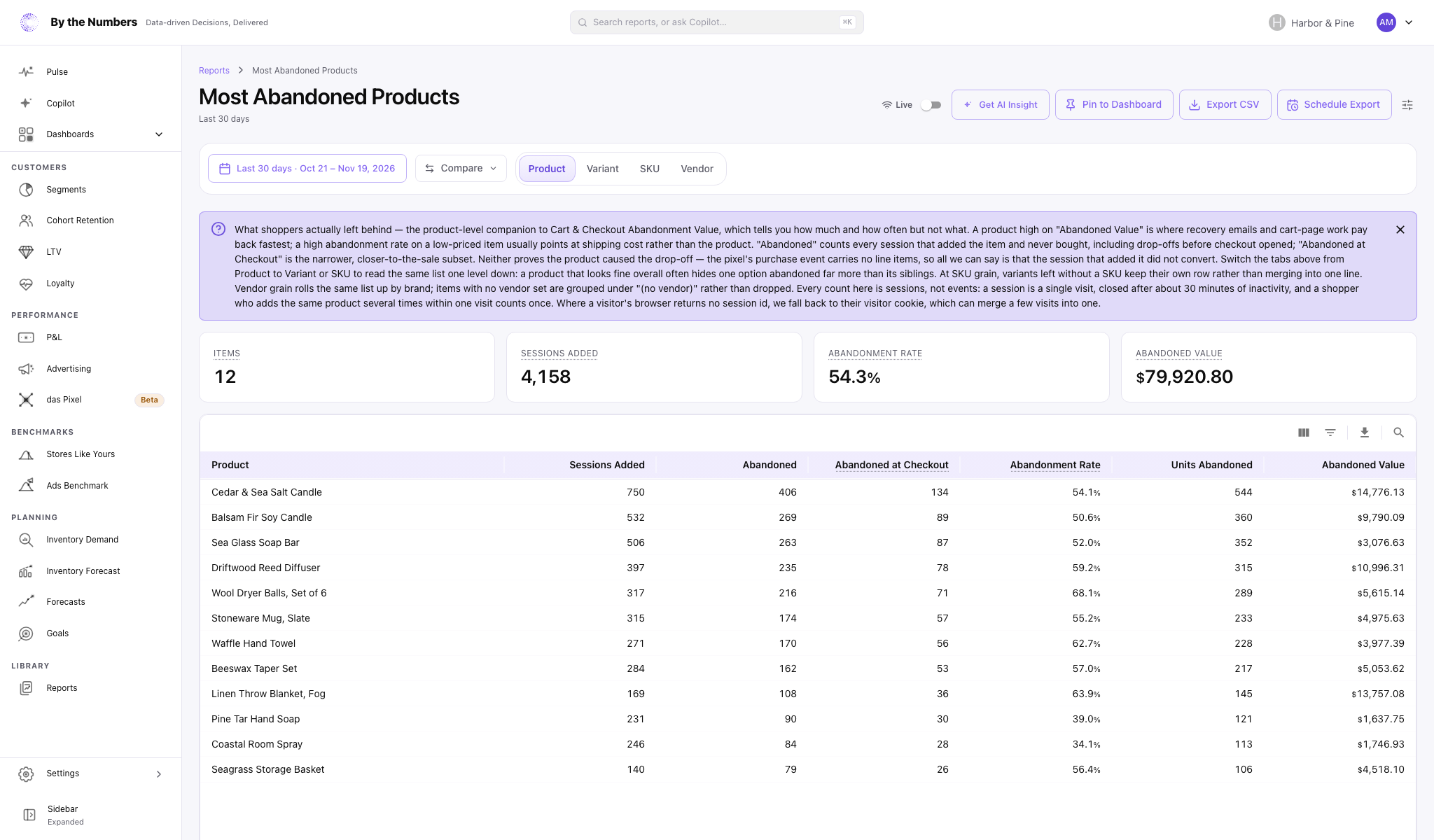Open date range Last 30 days picker
Viewport: 1434px width, 840px height.
click(307, 169)
